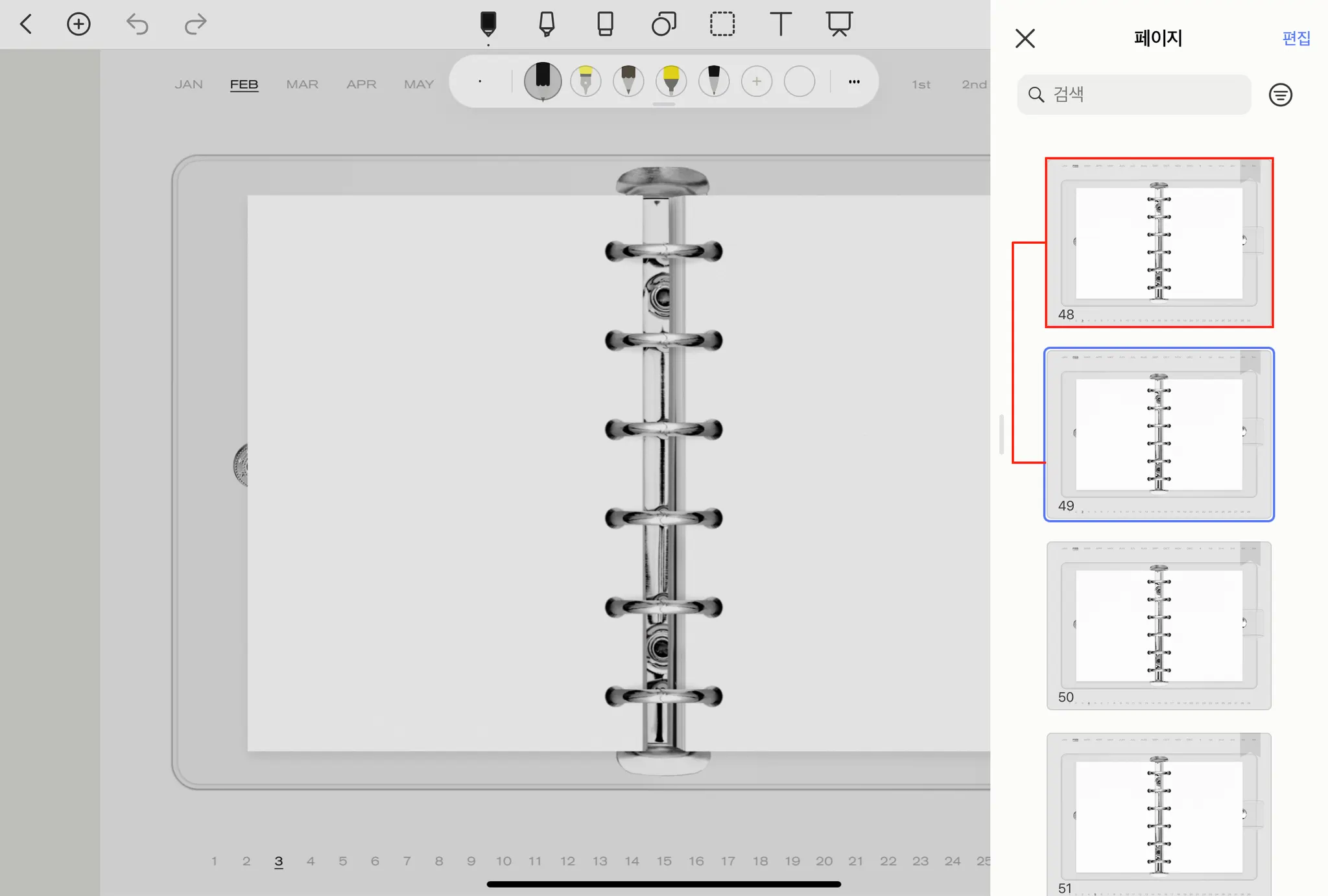Open more pen options ellipsis
The height and width of the screenshot is (896, 1328).
(x=854, y=82)
